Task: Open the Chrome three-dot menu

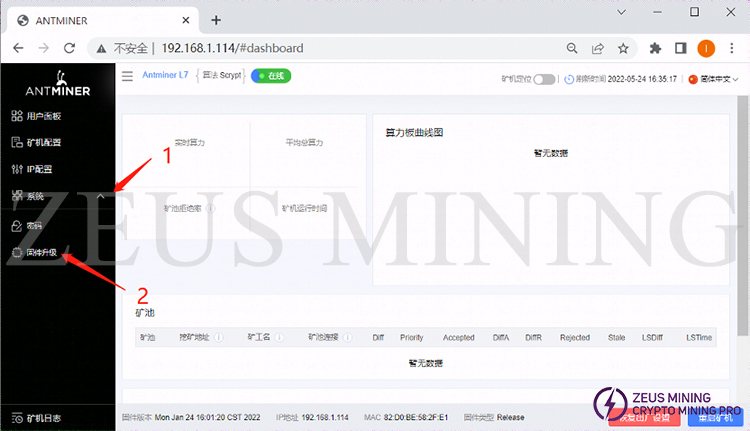Action: pos(731,48)
